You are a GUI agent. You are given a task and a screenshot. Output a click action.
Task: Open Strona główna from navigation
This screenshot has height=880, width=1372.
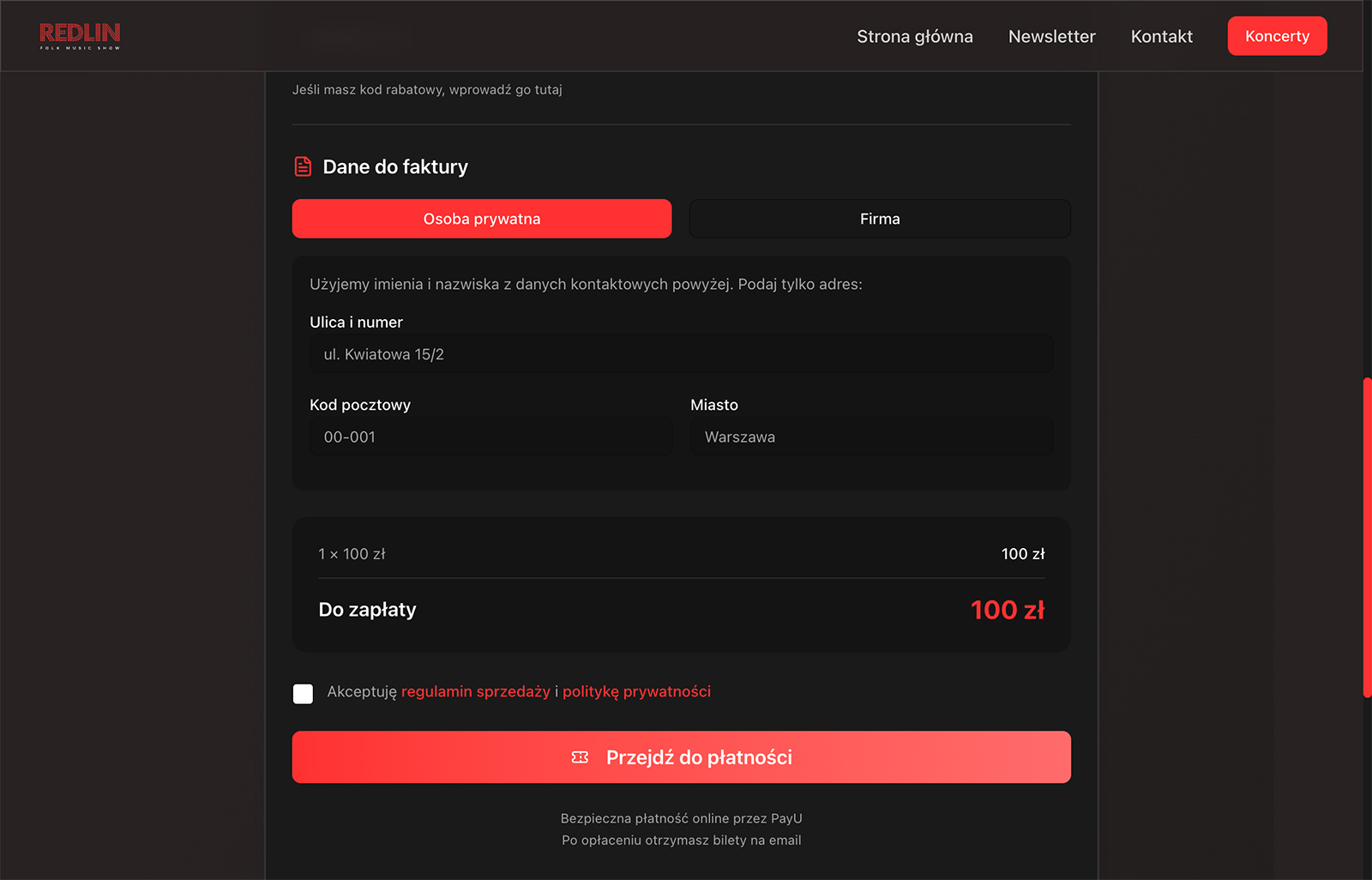click(914, 36)
